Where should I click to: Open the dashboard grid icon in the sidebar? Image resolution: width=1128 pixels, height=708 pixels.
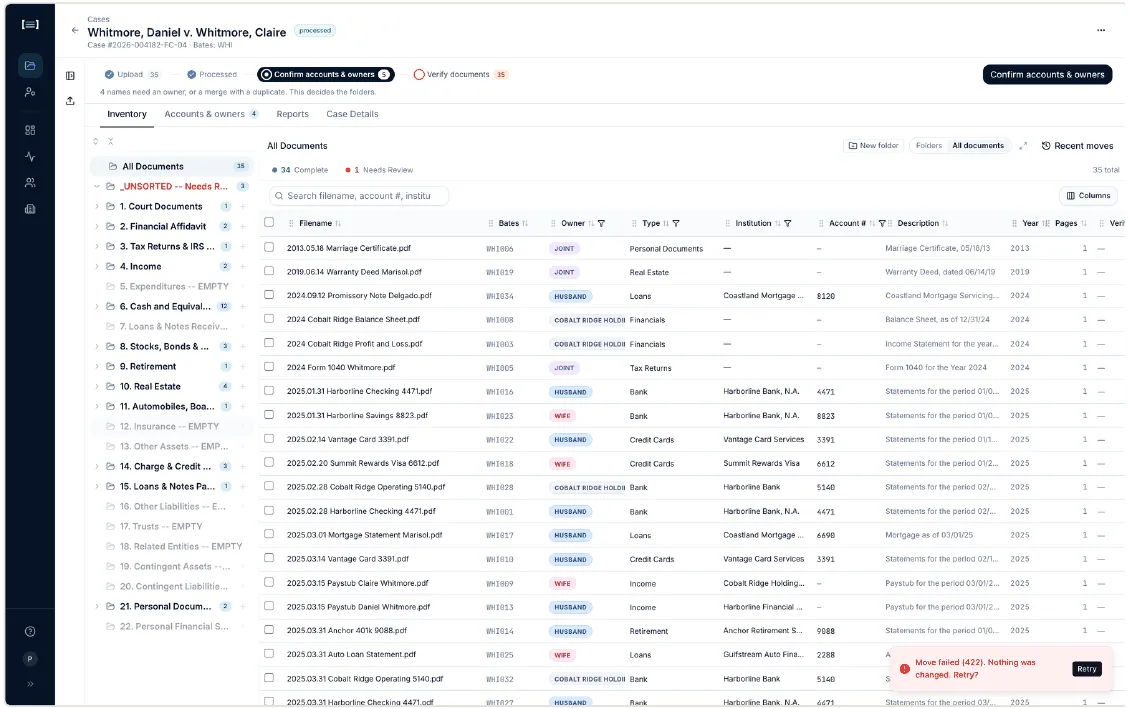(29, 130)
